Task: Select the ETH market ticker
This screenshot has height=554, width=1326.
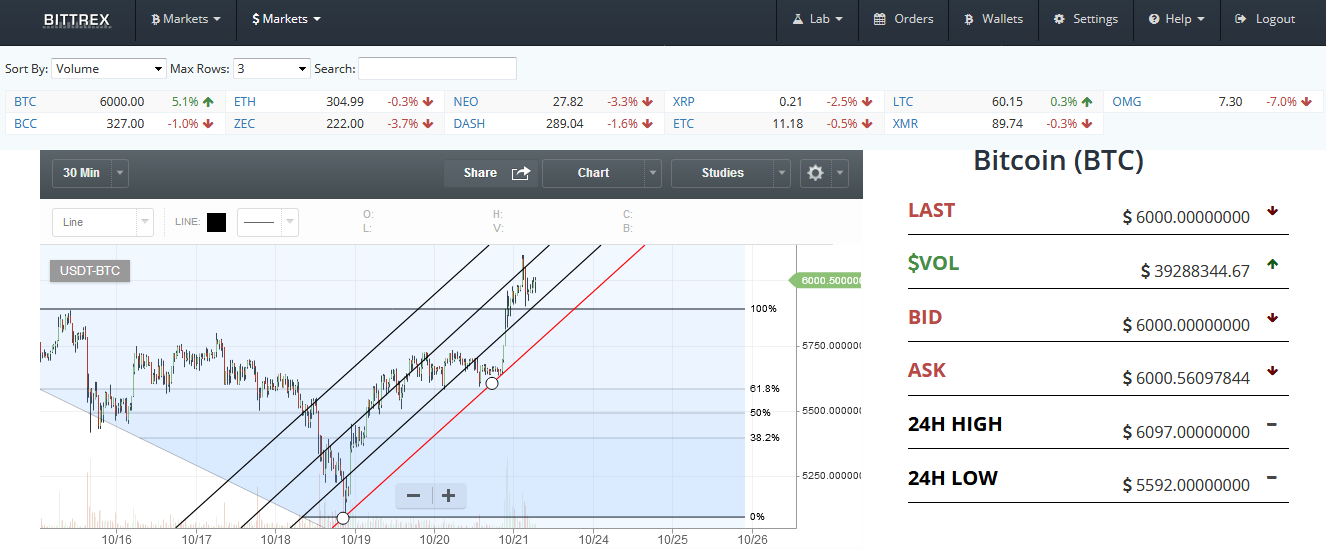Action: tap(245, 101)
